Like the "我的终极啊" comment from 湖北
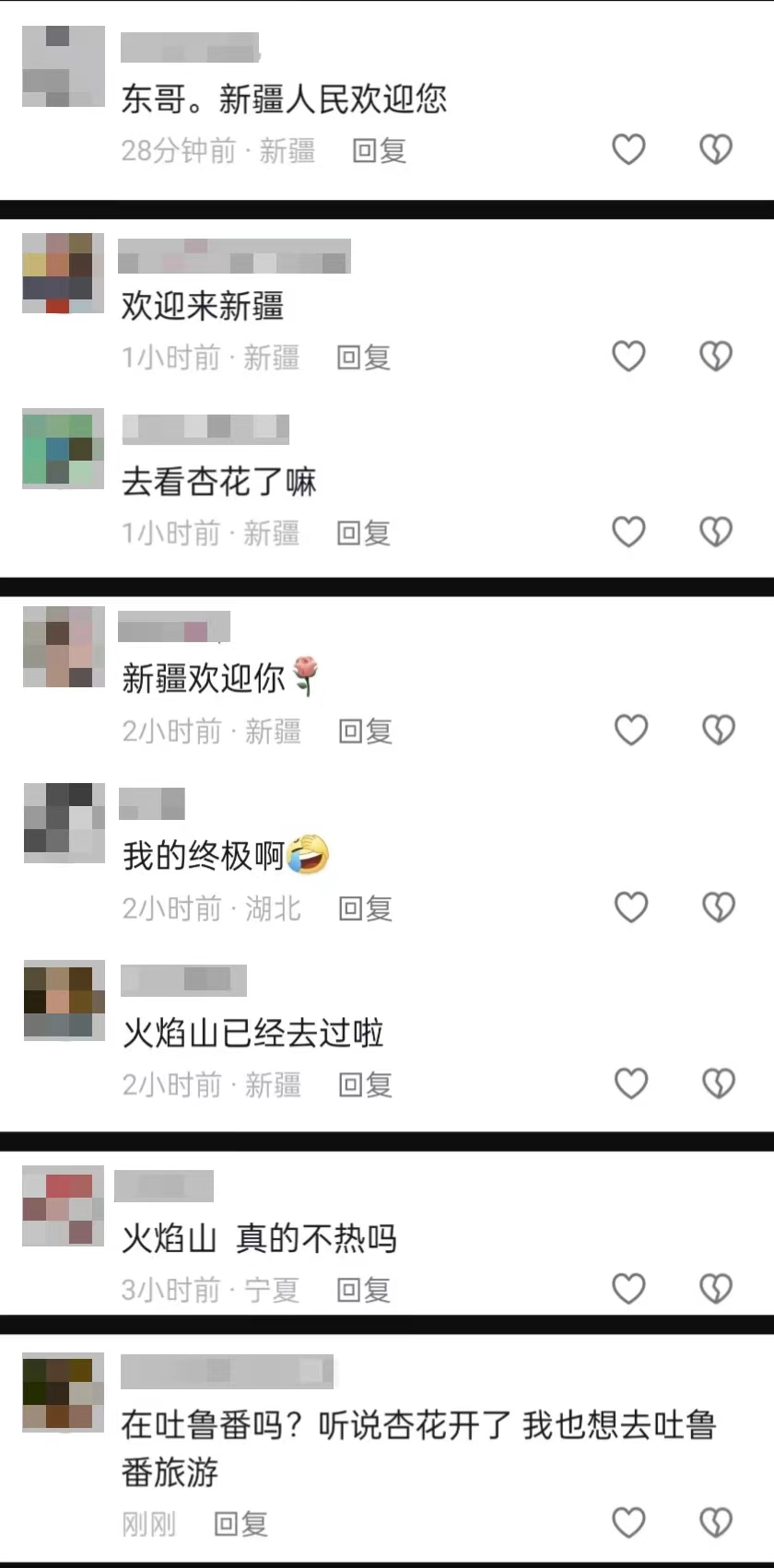The width and height of the screenshot is (774, 1568). click(x=631, y=907)
